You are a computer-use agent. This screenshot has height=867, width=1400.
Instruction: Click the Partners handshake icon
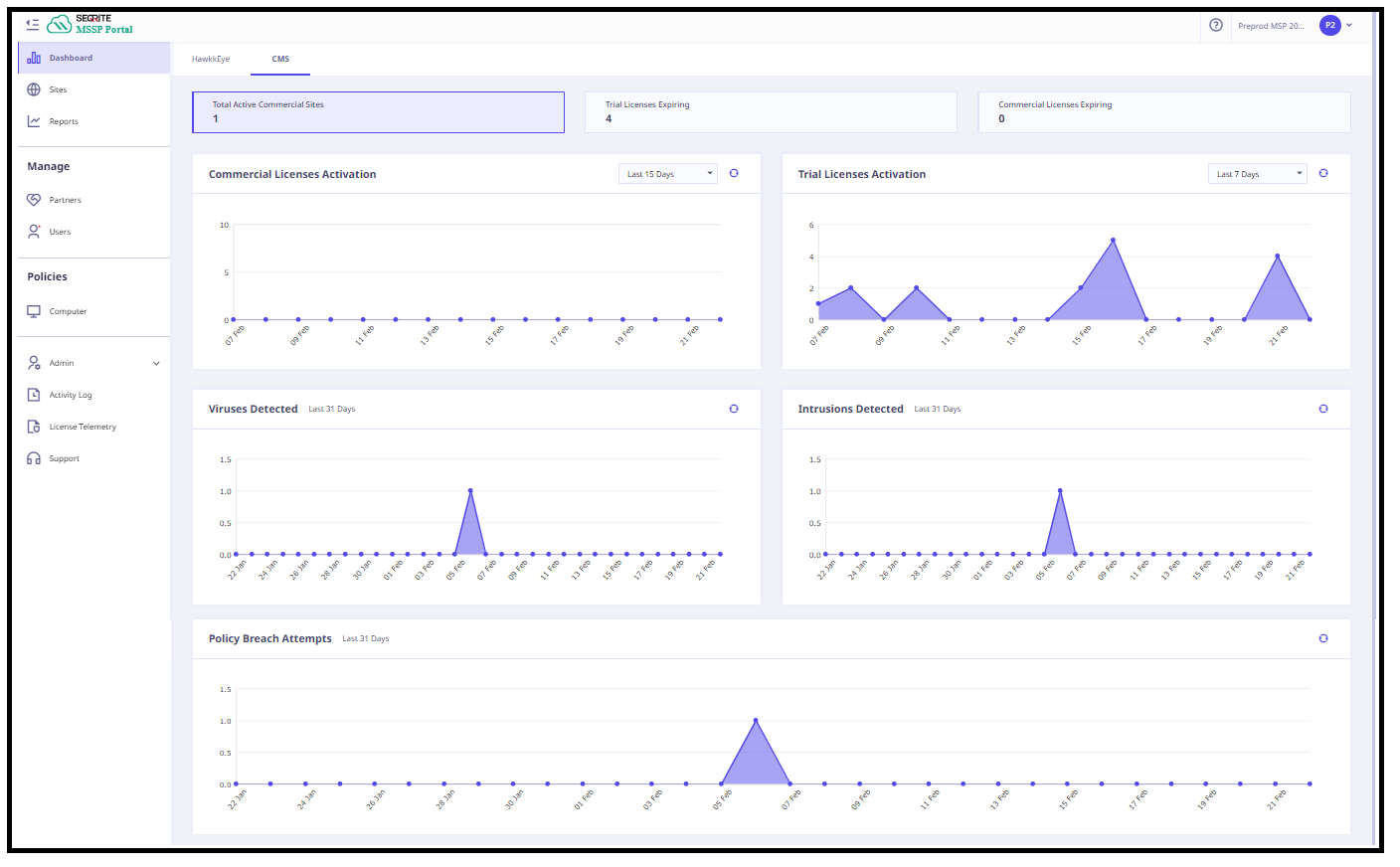tap(34, 200)
